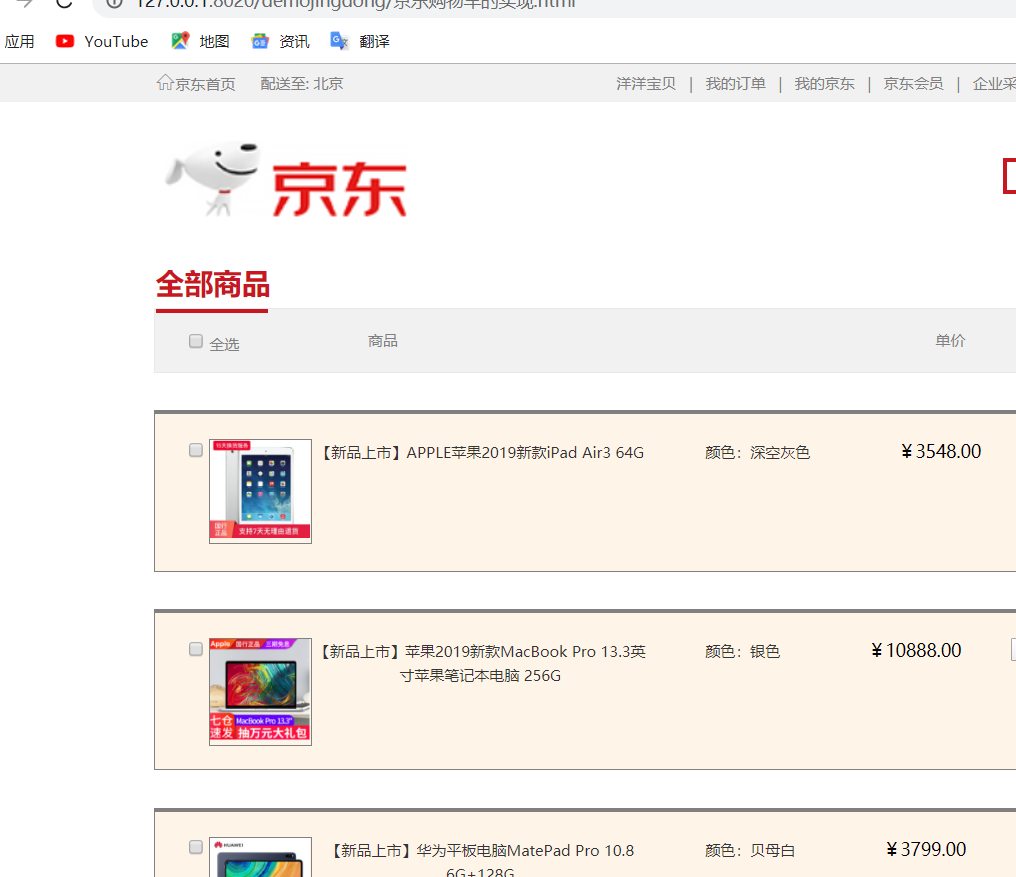Screen dimensions: 1016x877
Task: Click the 颜色：贝母白 color text
Action: [x=750, y=850]
